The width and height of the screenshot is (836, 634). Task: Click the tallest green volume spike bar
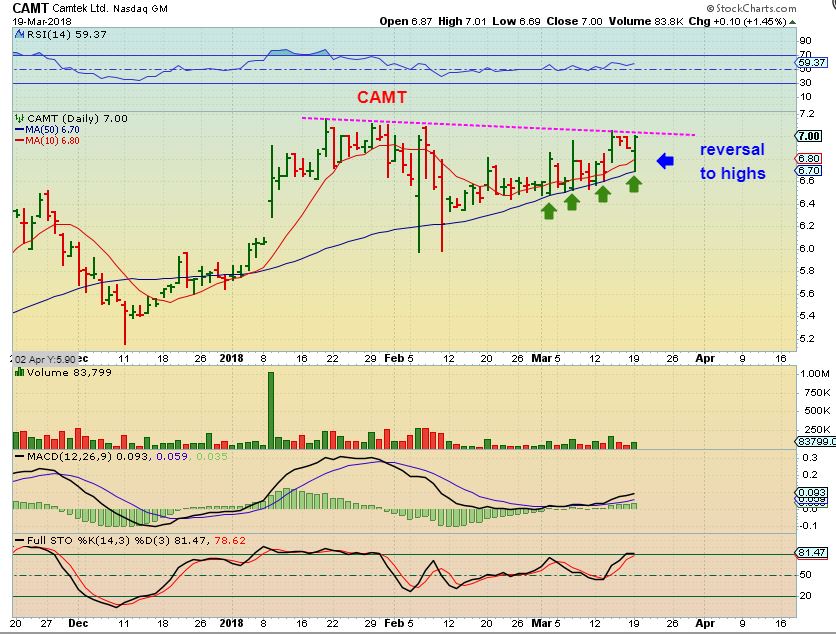(271, 411)
